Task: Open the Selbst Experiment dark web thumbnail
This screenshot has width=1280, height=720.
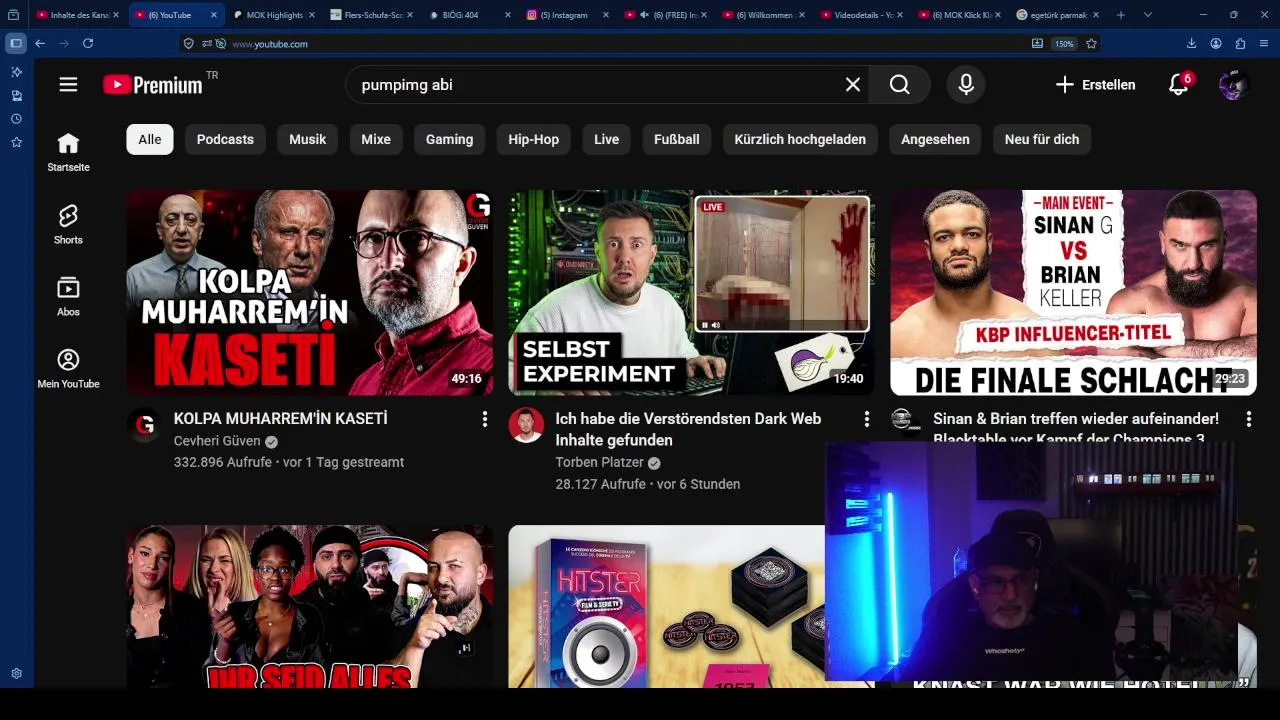Action: [x=691, y=292]
